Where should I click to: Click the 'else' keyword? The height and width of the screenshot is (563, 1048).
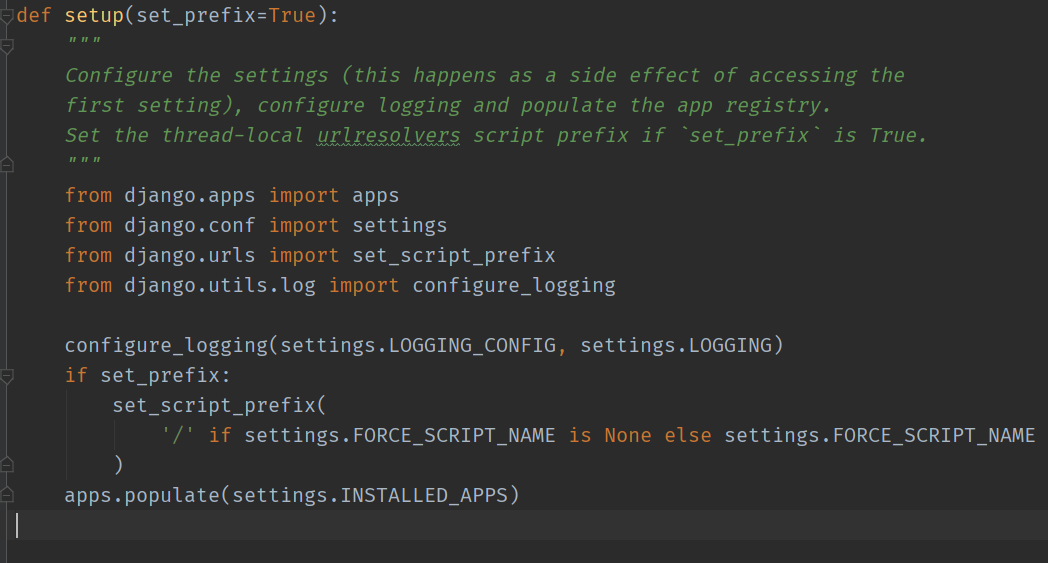(688, 436)
